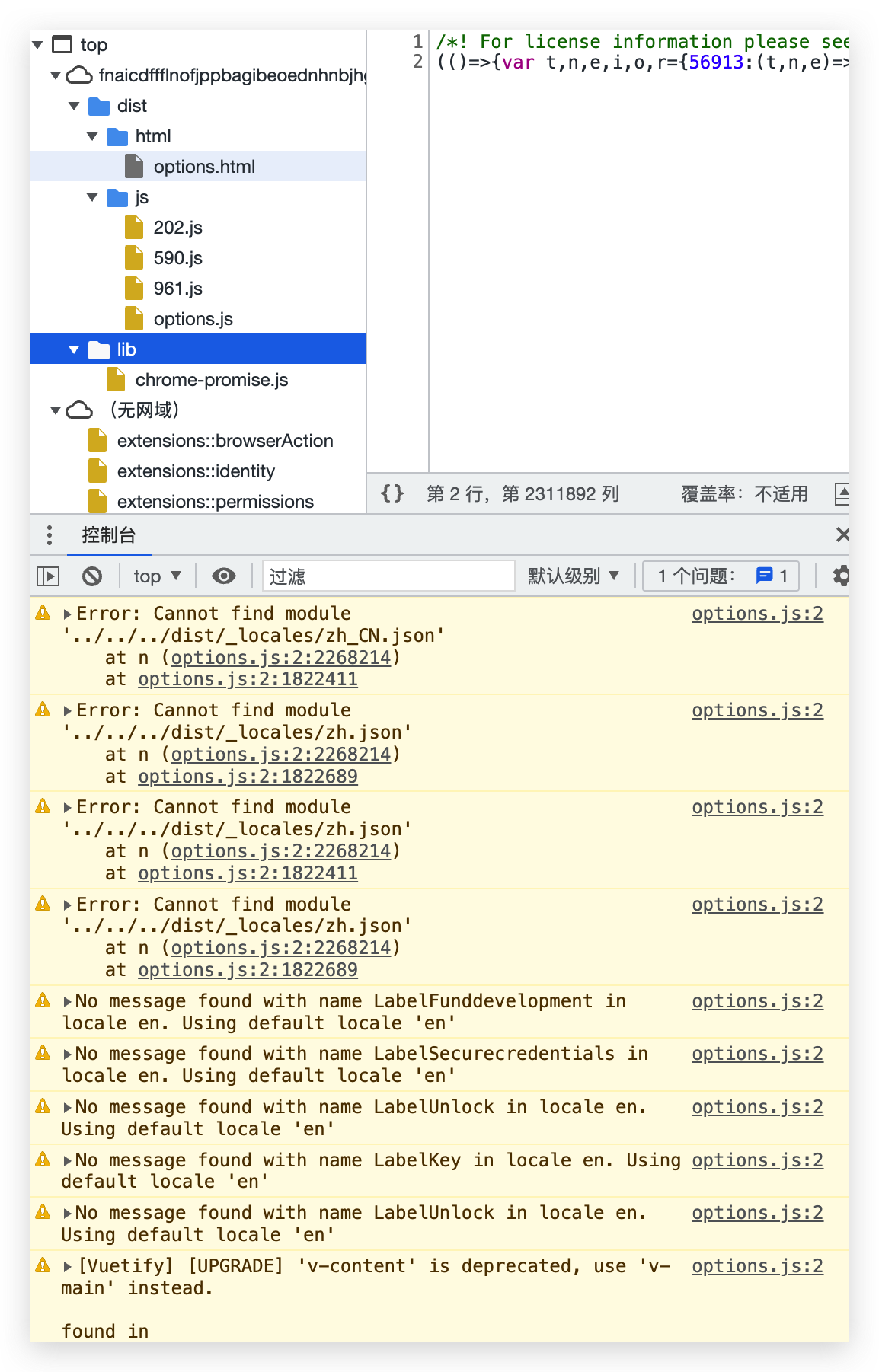879x1372 pixels.
Task: Click the extension cloud origin icon
Action: point(79,75)
